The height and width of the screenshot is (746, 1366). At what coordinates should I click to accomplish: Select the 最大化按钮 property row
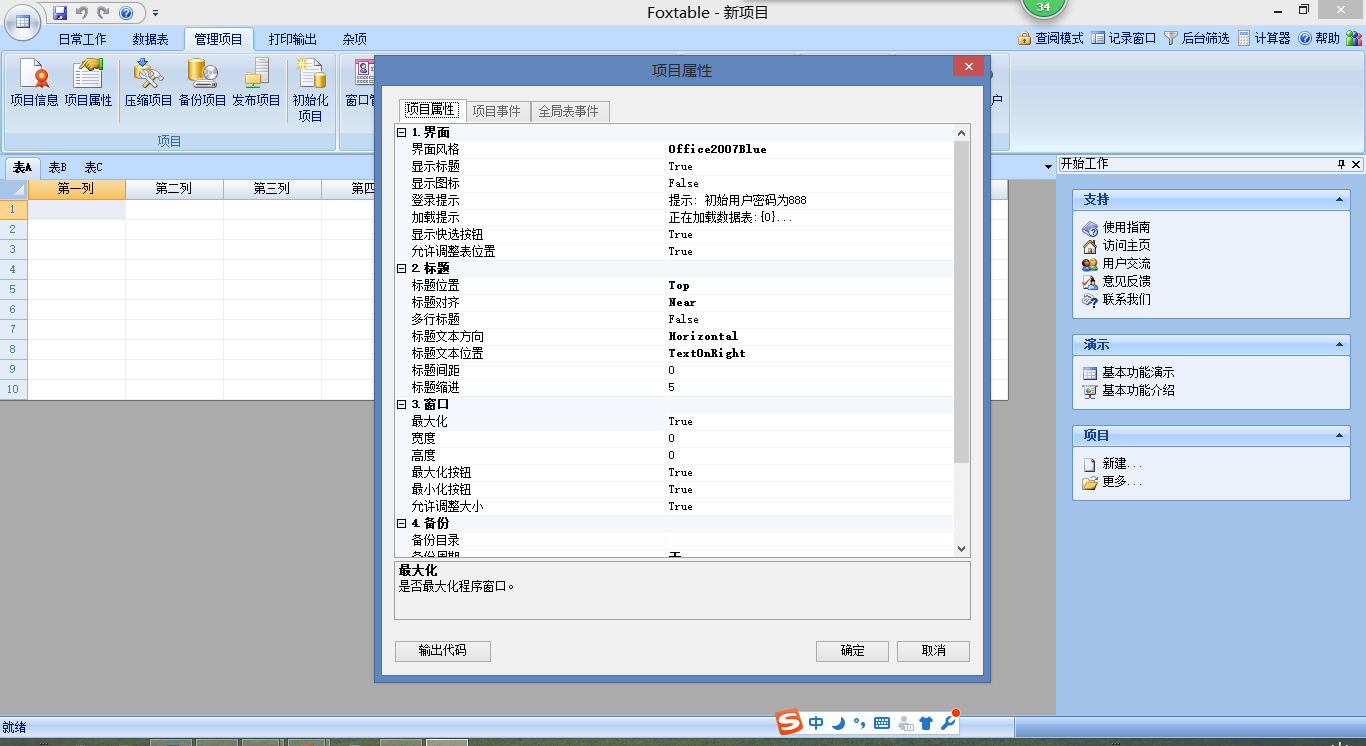click(x=675, y=472)
